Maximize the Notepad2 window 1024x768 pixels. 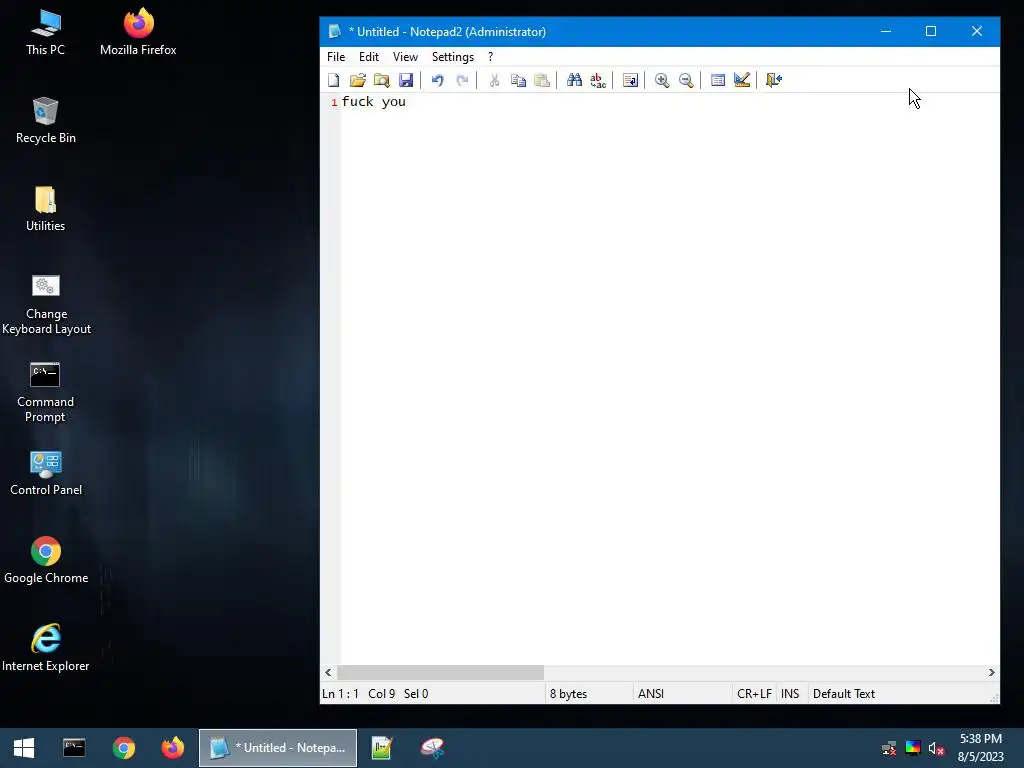click(x=931, y=31)
